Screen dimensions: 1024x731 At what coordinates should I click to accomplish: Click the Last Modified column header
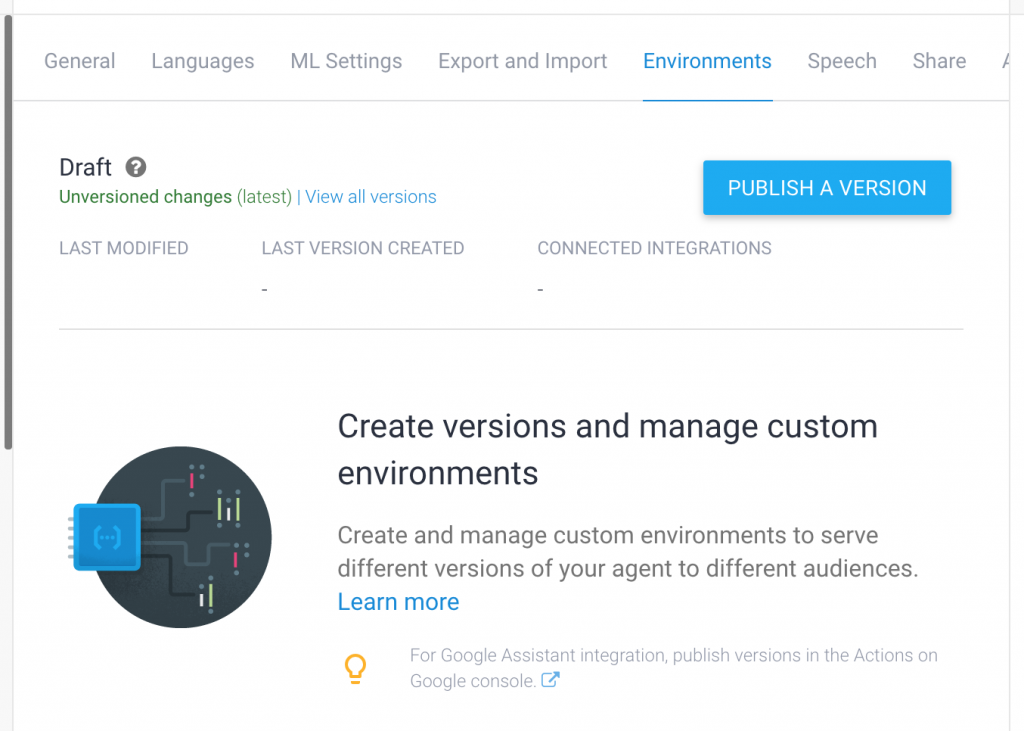[x=124, y=248]
